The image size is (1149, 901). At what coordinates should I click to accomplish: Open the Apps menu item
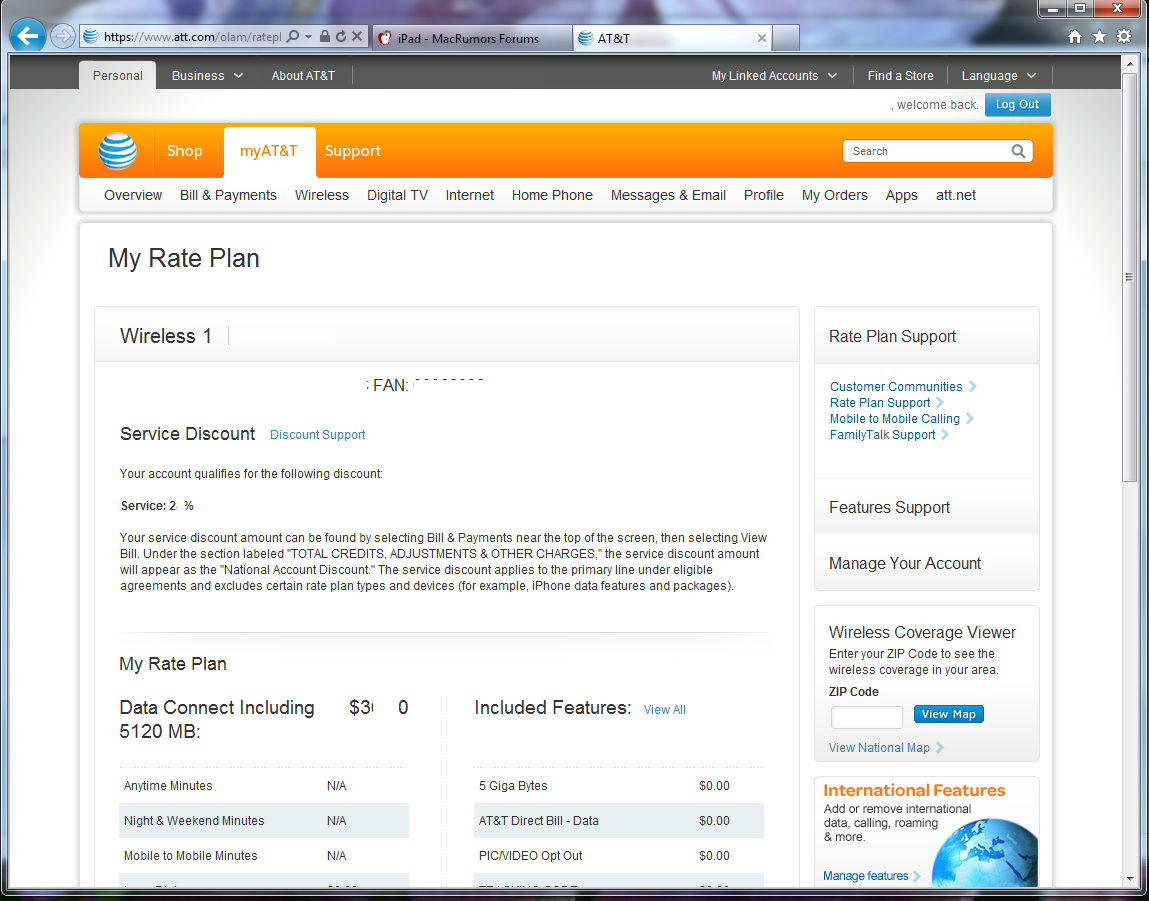pyautogui.click(x=901, y=195)
